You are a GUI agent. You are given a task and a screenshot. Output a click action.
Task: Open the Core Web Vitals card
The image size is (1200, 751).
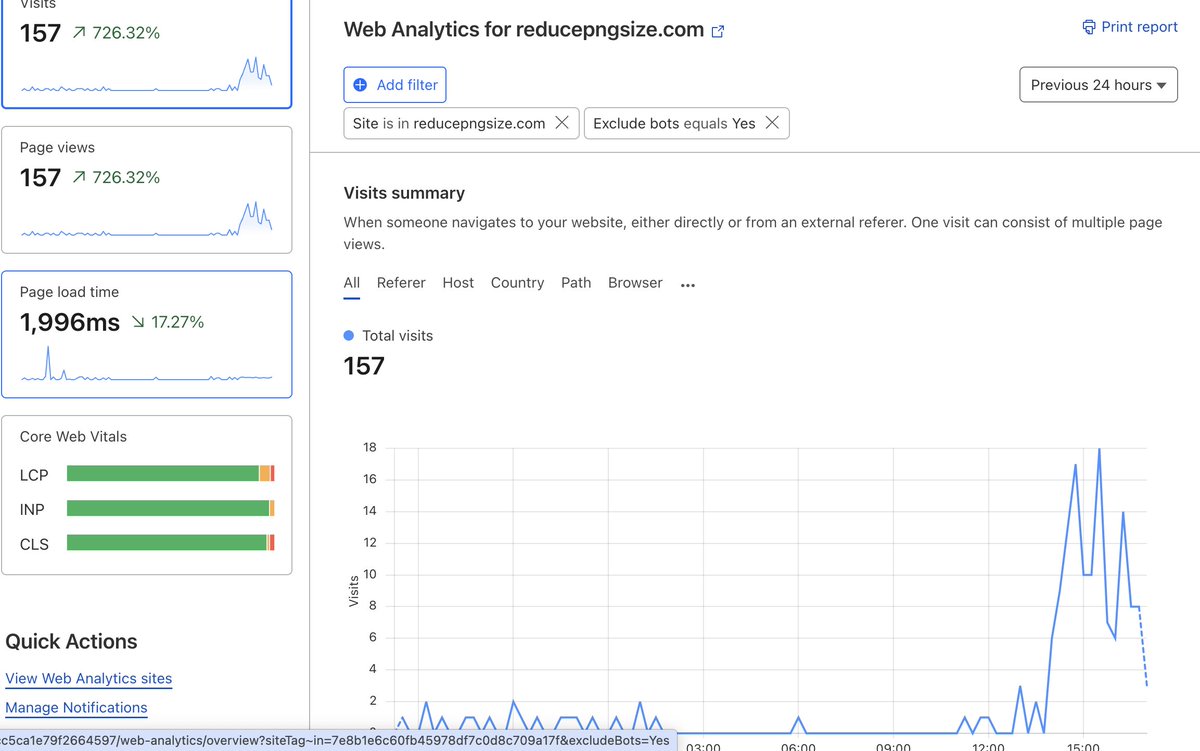point(147,495)
